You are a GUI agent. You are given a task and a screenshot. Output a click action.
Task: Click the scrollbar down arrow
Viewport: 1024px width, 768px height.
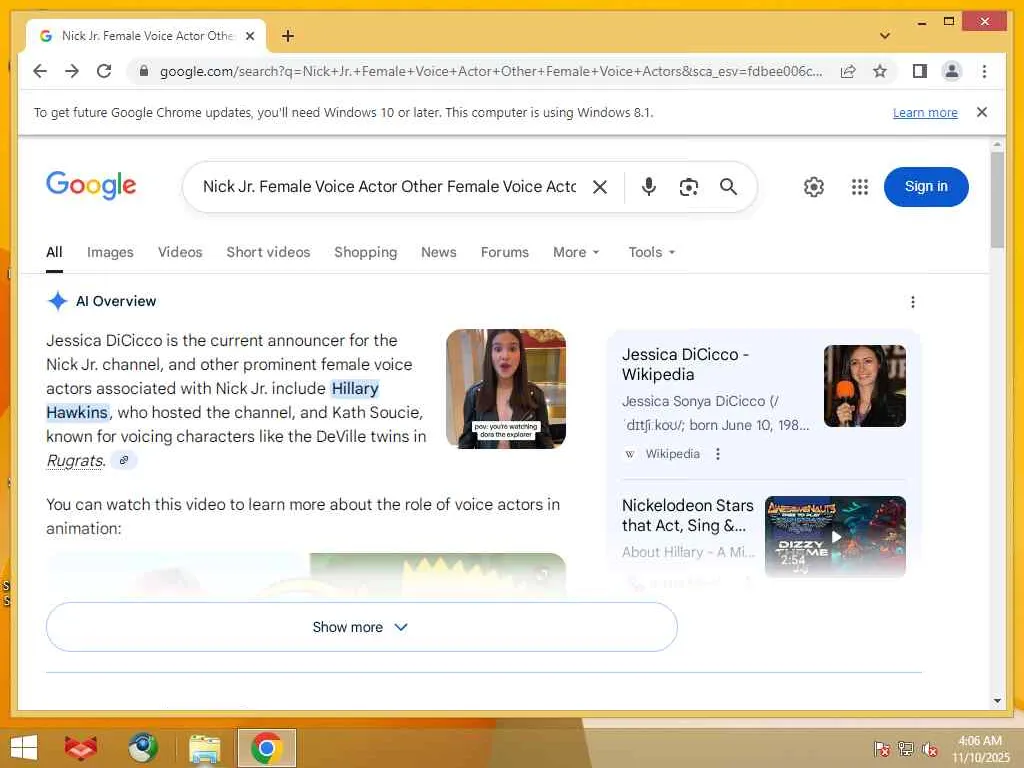[997, 701]
